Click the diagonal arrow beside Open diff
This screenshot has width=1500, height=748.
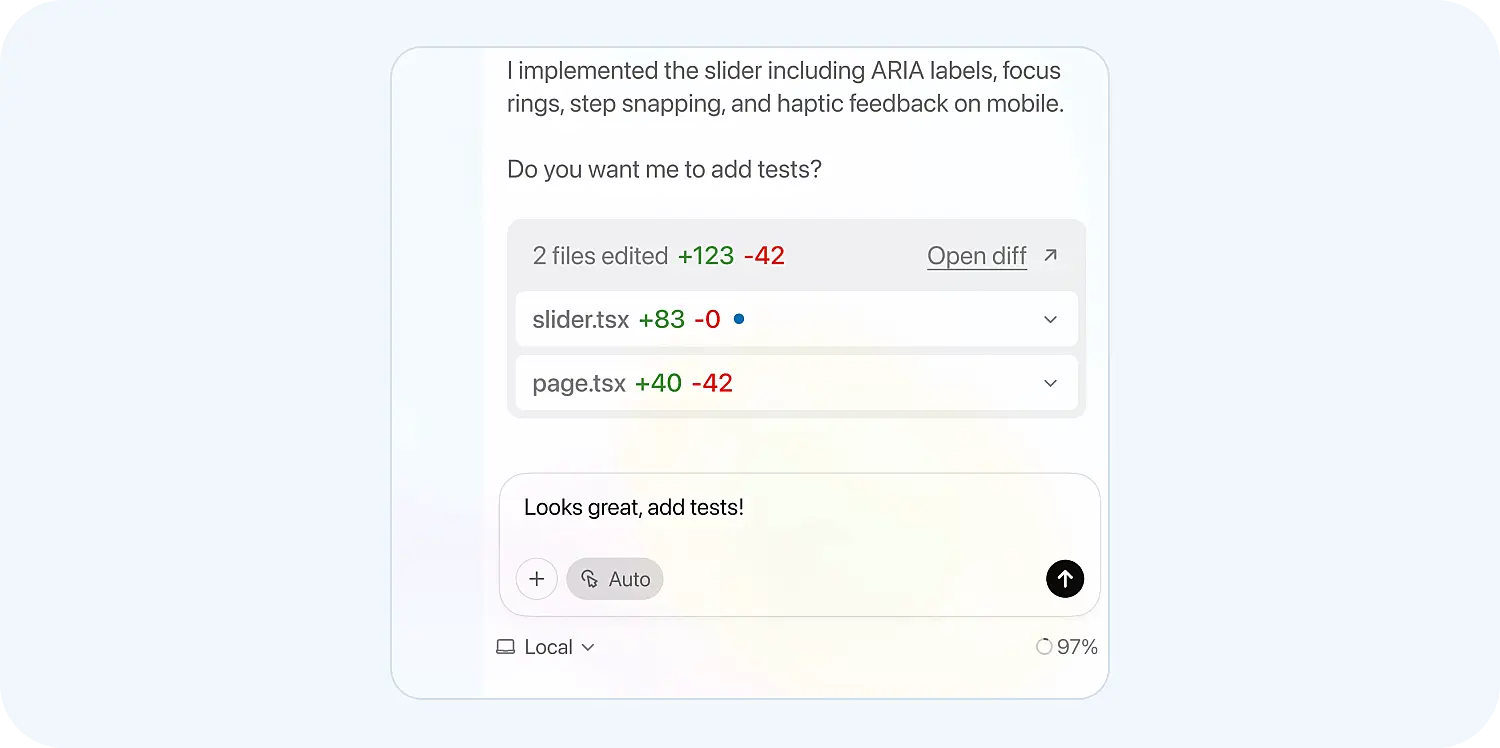click(x=1049, y=255)
